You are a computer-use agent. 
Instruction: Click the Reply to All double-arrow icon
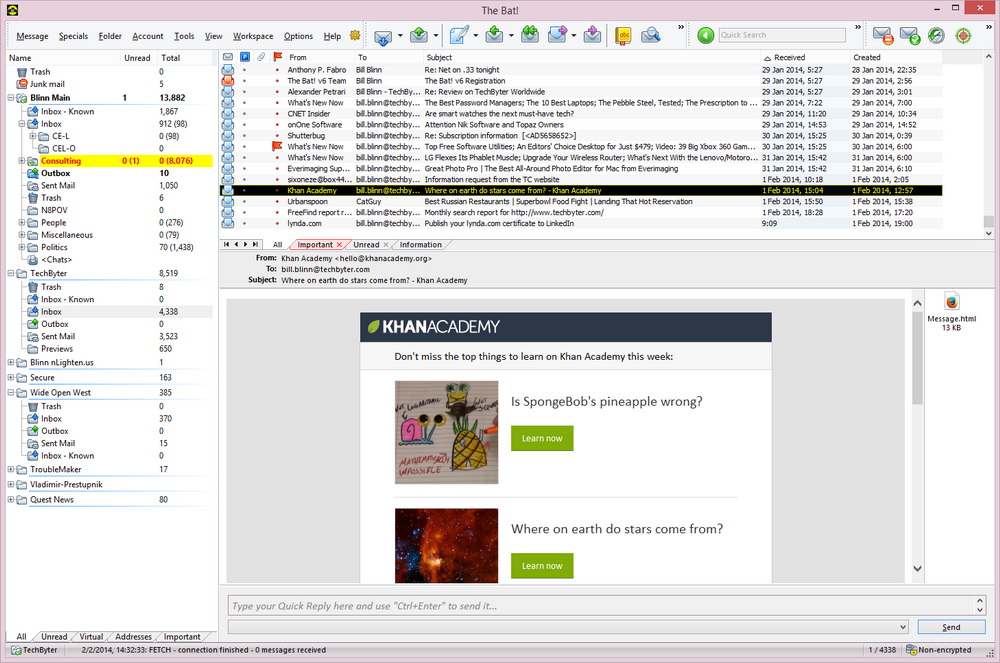530,35
